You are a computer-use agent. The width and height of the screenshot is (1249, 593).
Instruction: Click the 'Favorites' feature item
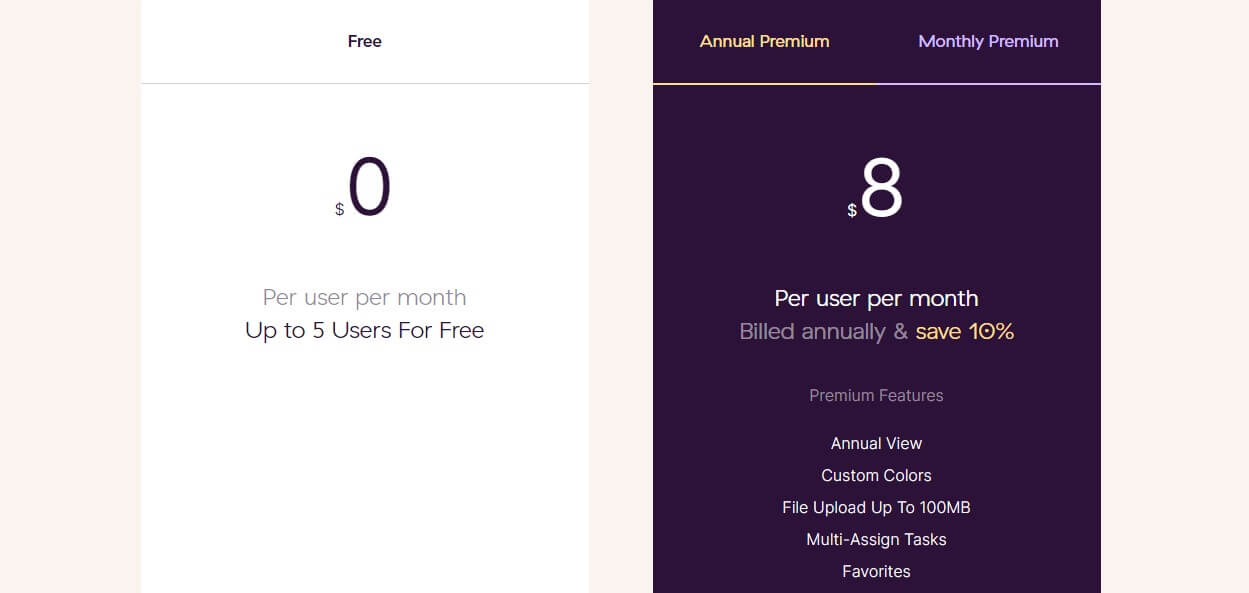click(877, 571)
